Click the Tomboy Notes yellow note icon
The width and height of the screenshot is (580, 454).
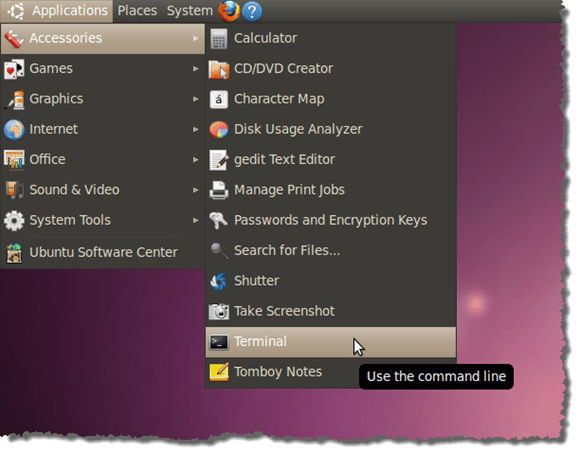[x=219, y=372]
